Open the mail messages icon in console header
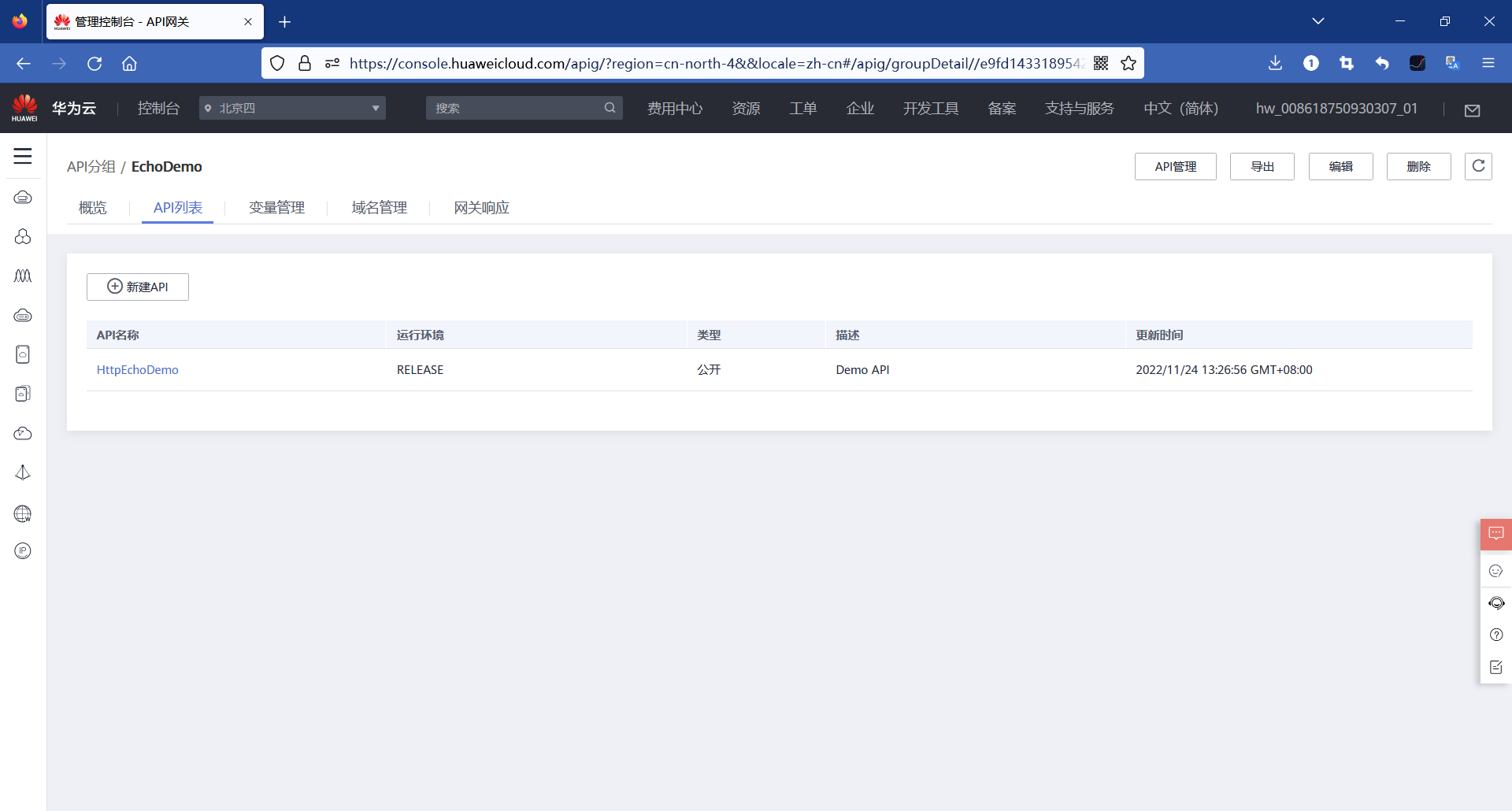This screenshot has height=811, width=1512. tap(1473, 110)
